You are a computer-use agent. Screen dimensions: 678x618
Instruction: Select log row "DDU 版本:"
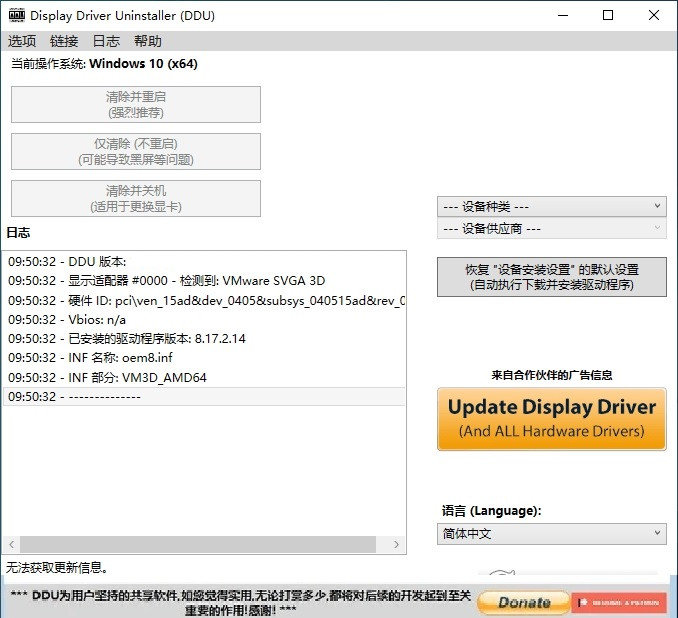coord(204,262)
